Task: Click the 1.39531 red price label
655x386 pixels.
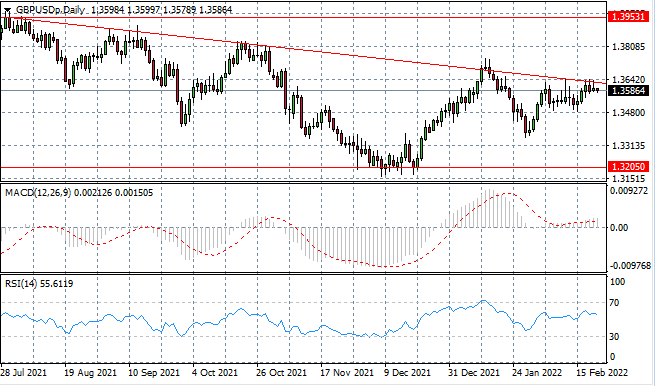Action: coord(628,17)
